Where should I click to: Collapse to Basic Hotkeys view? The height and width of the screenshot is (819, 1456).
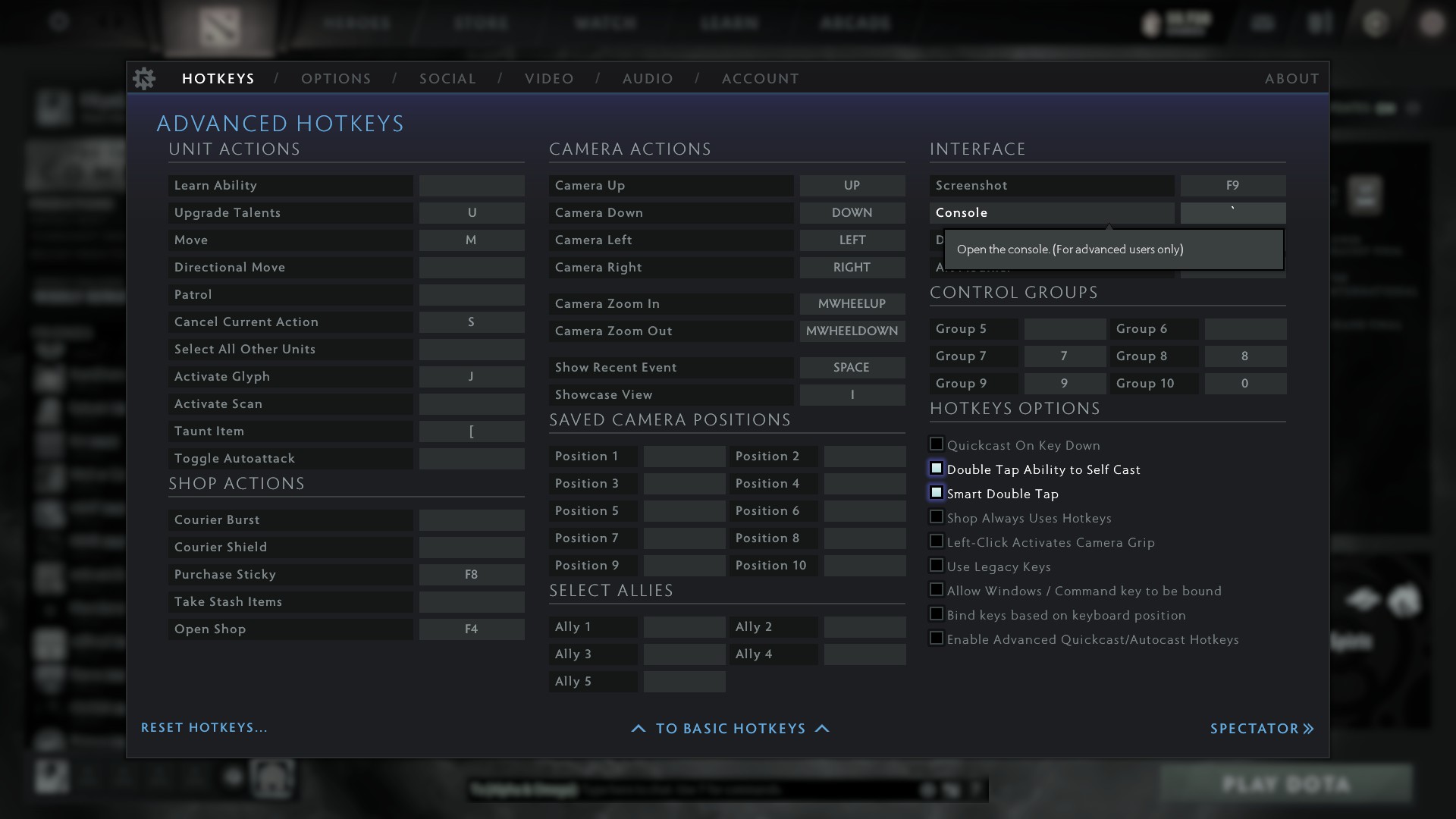pyautogui.click(x=730, y=729)
